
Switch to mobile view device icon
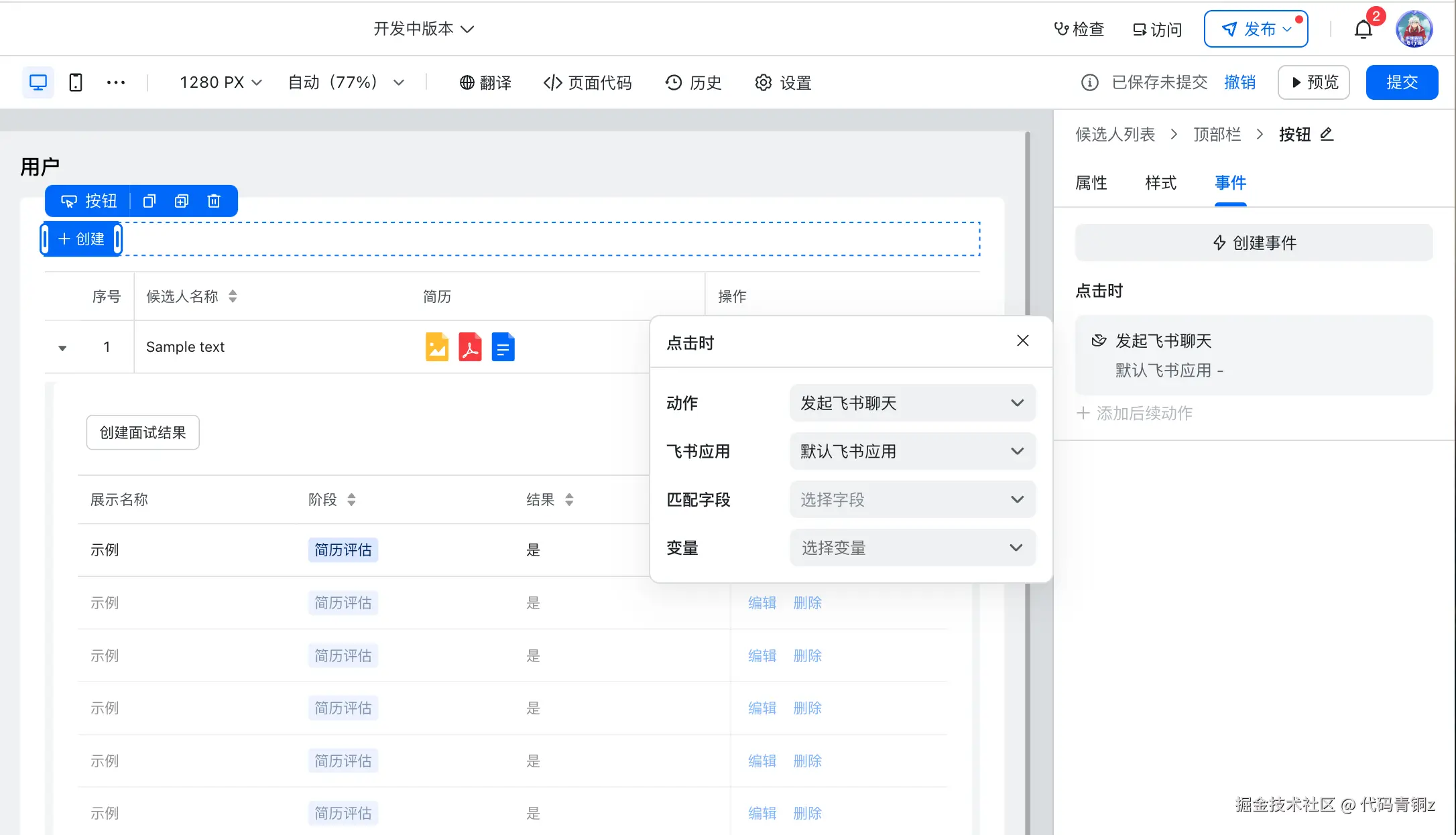[x=76, y=82]
